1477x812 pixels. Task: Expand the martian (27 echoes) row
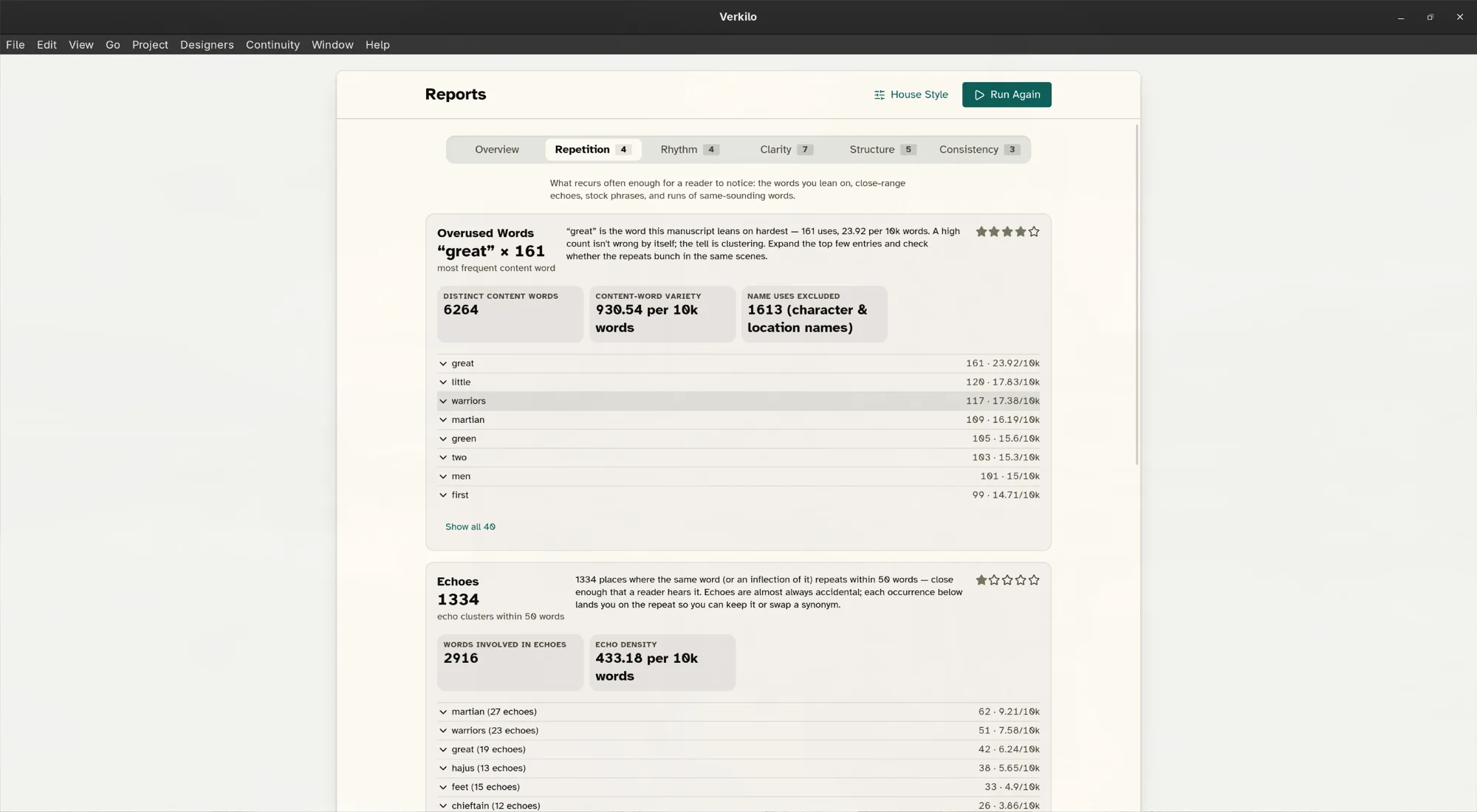(738, 712)
